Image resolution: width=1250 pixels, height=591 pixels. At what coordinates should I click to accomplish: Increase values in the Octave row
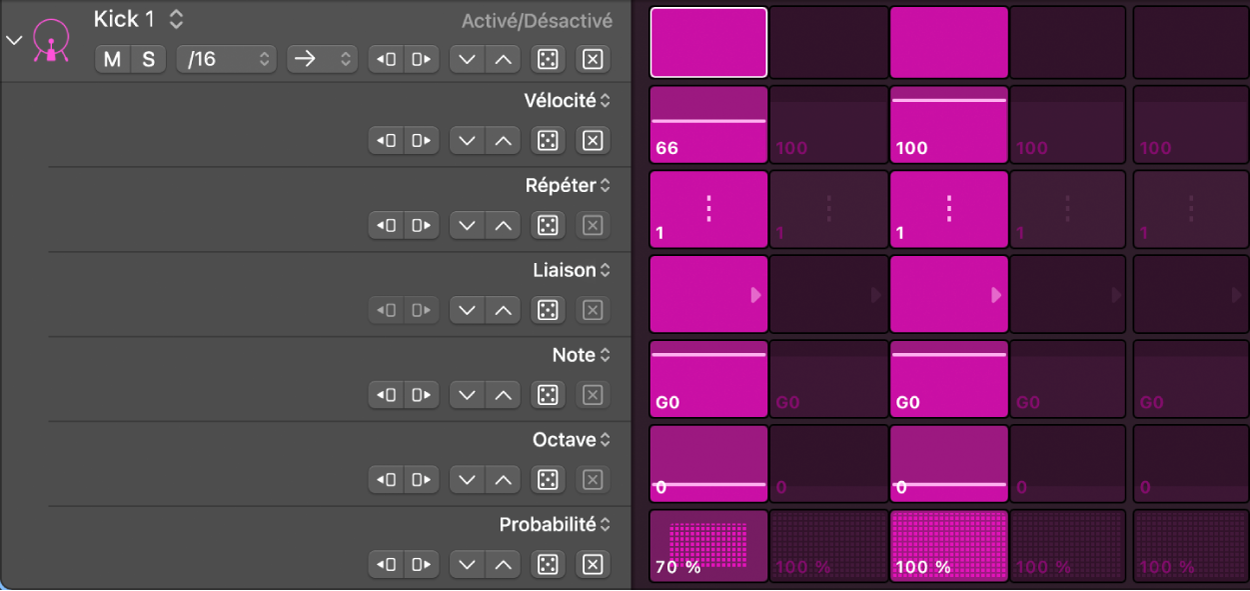(503, 481)
